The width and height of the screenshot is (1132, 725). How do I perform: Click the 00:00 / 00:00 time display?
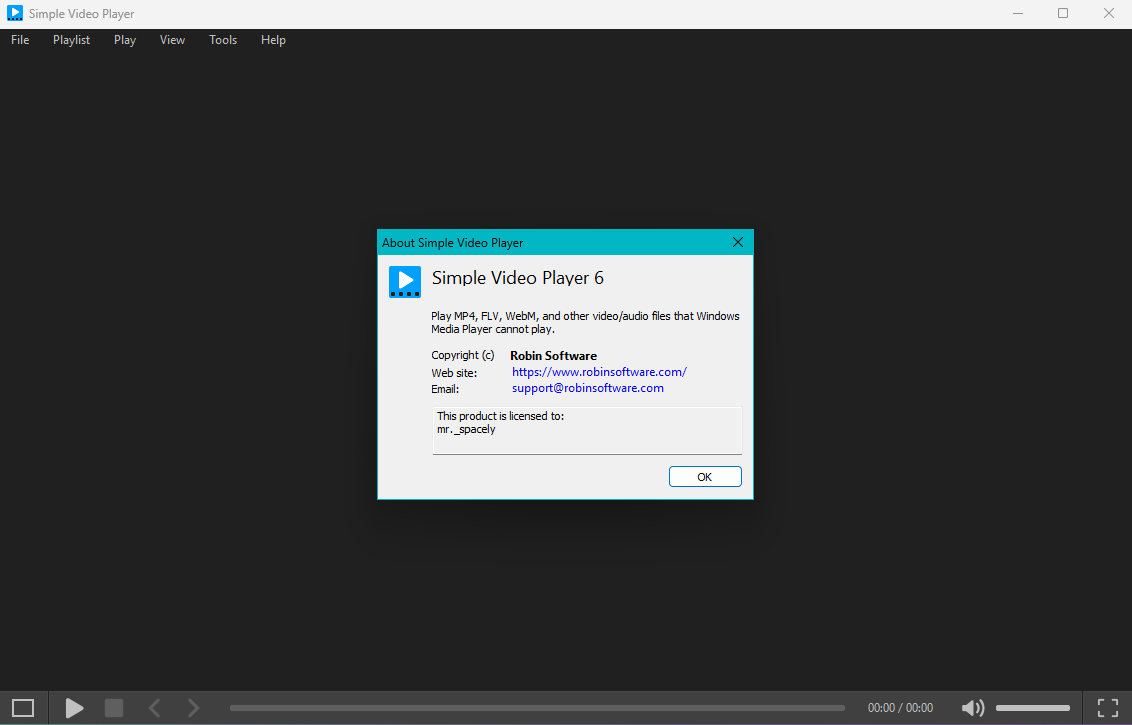900,708
